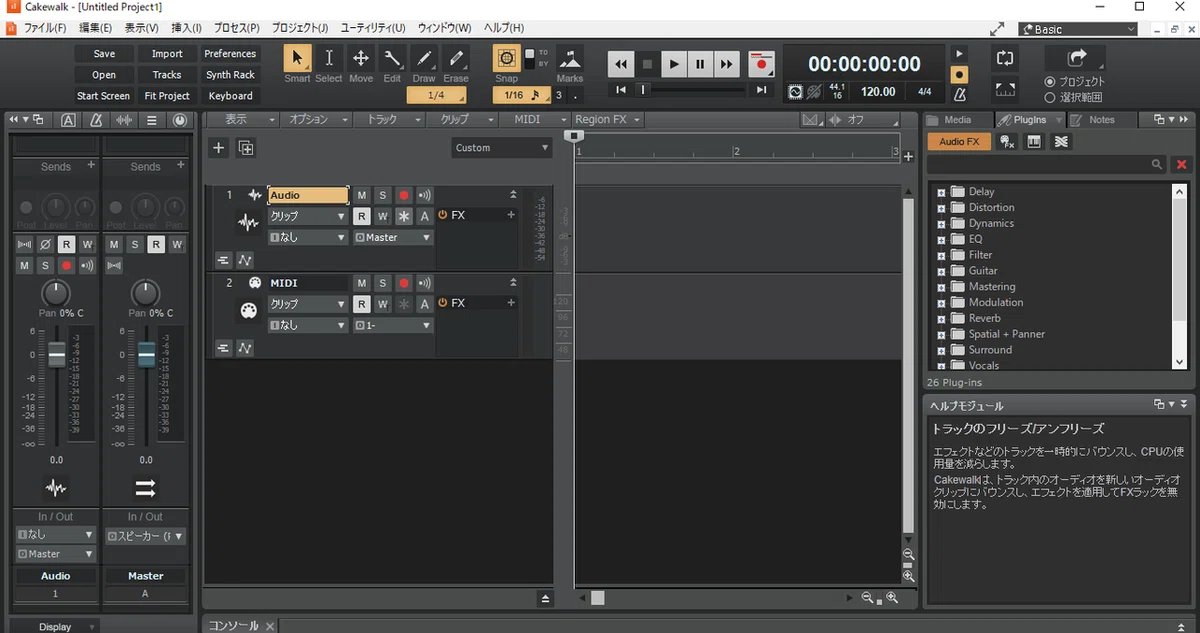Viewport: 1200px width, 633px height.
Task: Toggle the Snap grid icon
Action: click(x=507, y=58)
